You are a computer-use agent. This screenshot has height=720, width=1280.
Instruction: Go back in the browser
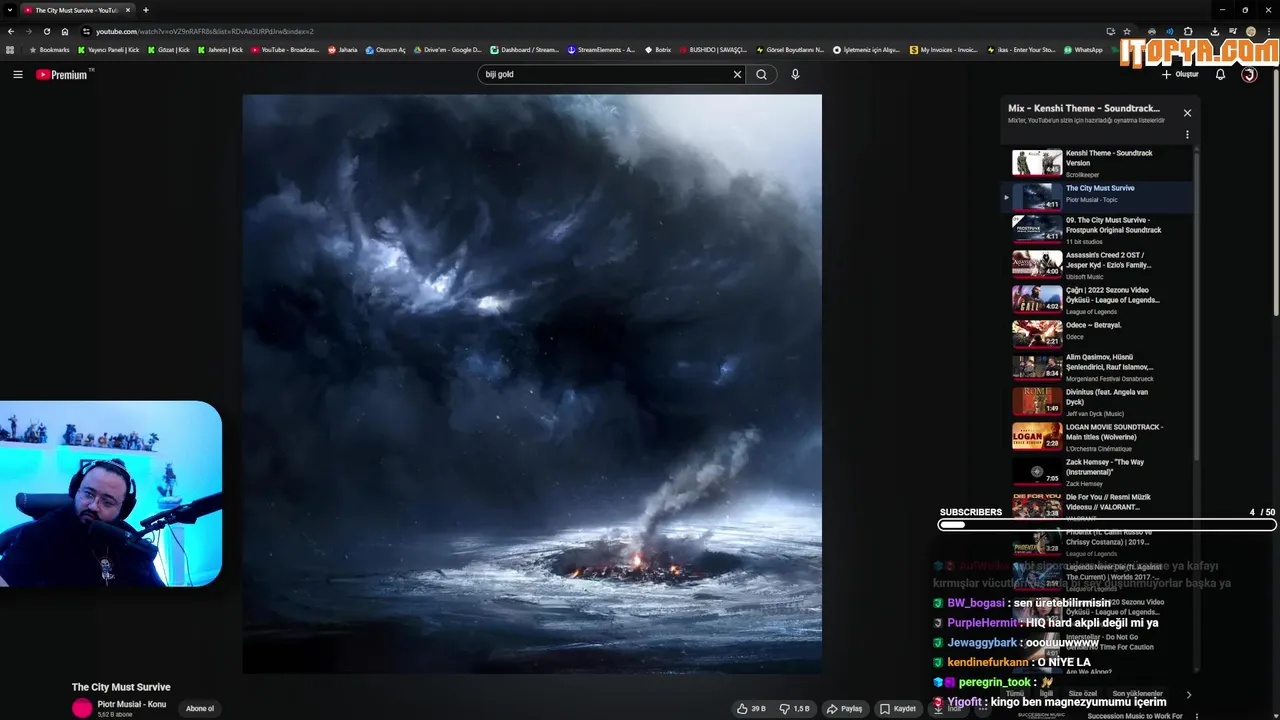(11, 31)
